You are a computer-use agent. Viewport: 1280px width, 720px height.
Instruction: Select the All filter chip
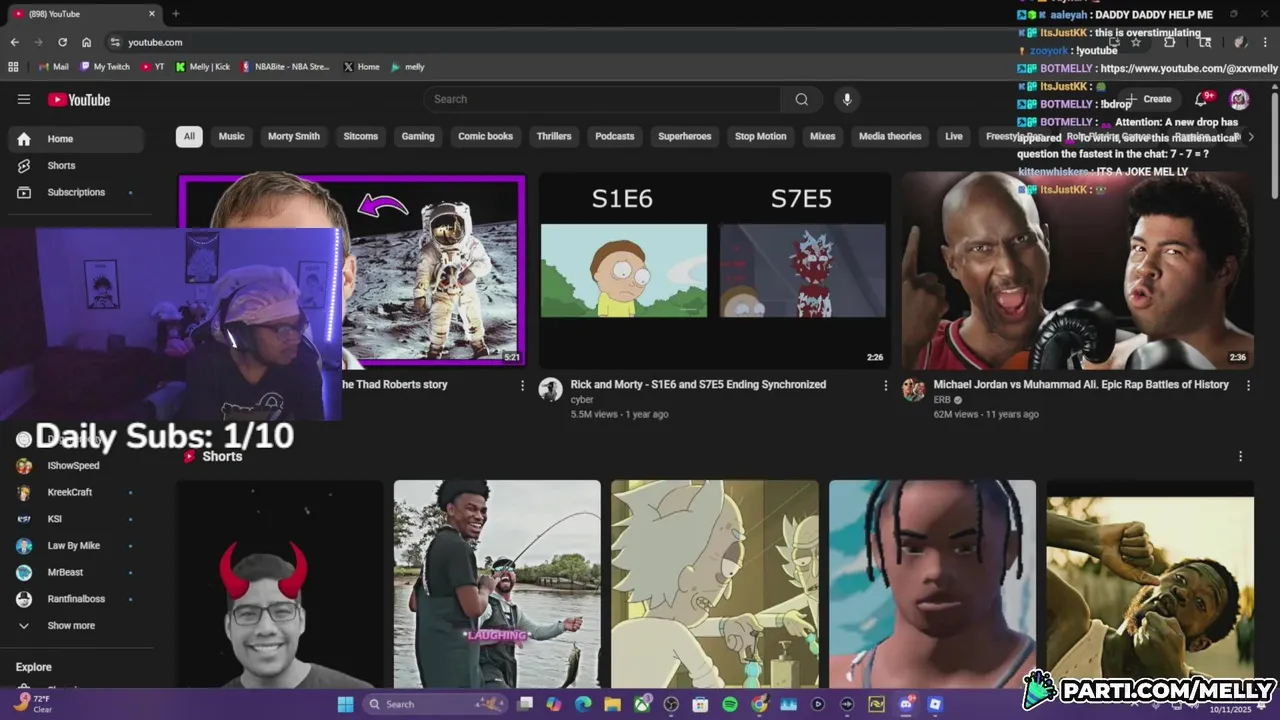point(189,136)
